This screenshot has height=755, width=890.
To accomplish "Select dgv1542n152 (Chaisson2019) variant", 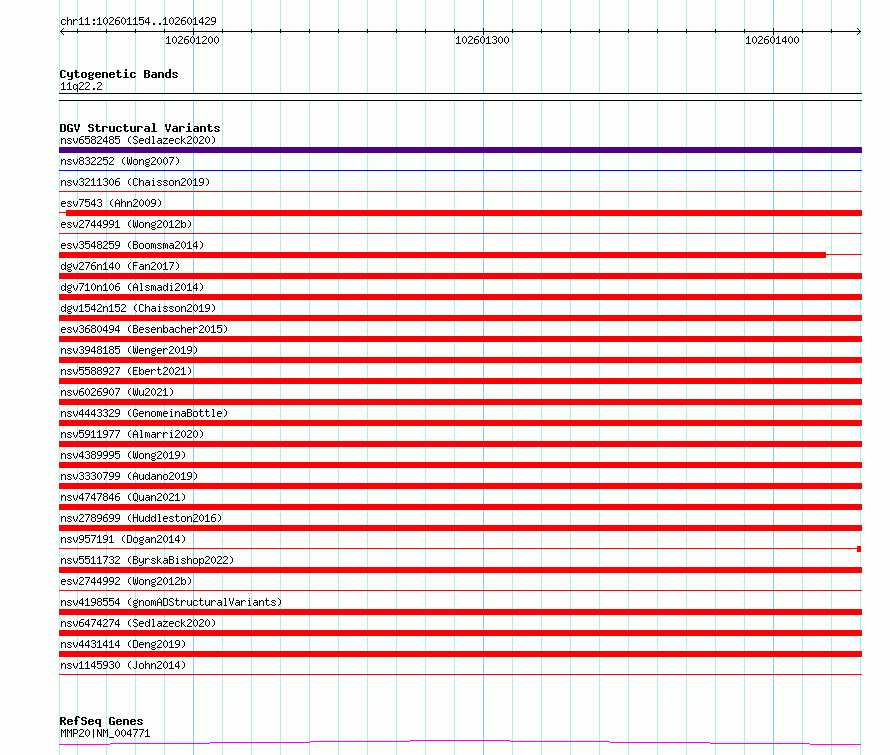I will [138, 308].
